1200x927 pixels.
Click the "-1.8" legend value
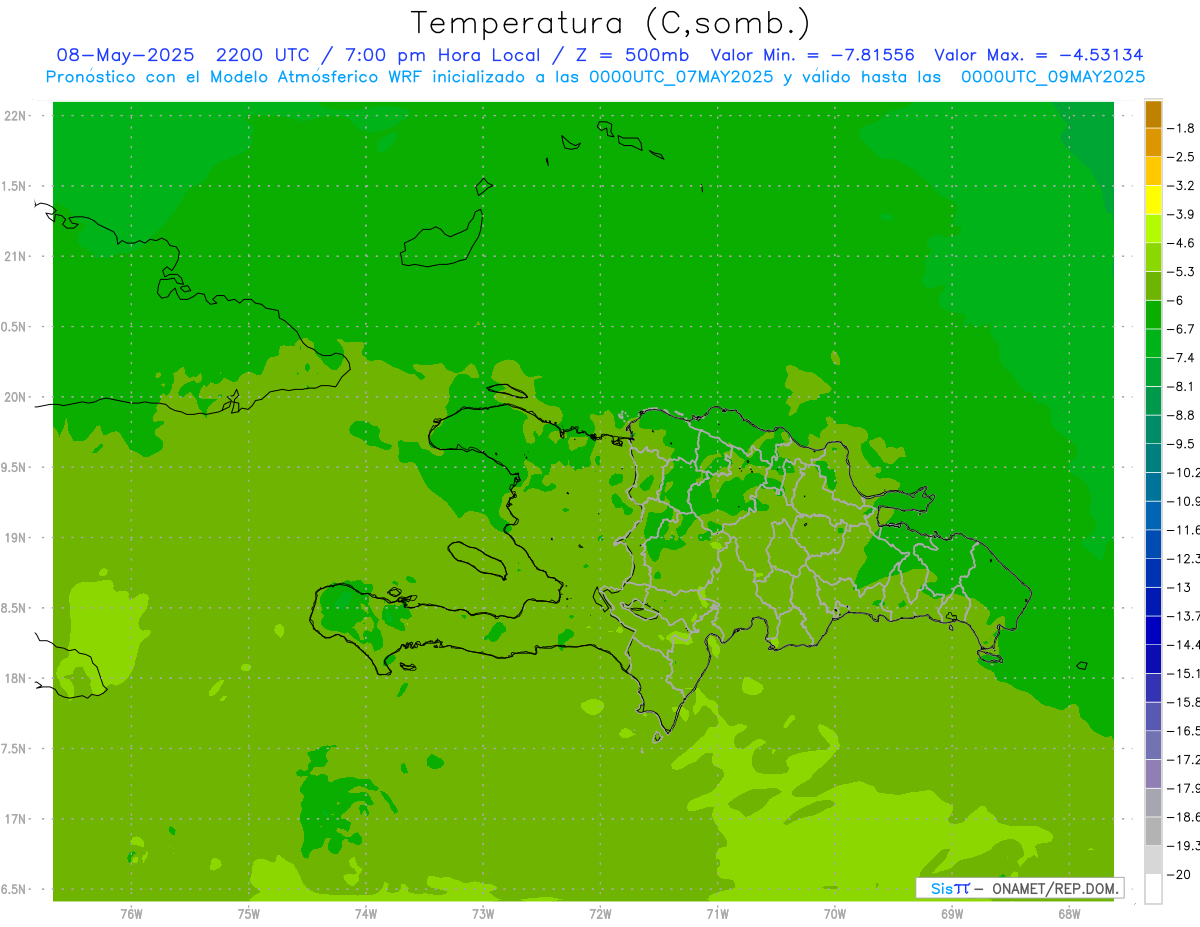1183,128
